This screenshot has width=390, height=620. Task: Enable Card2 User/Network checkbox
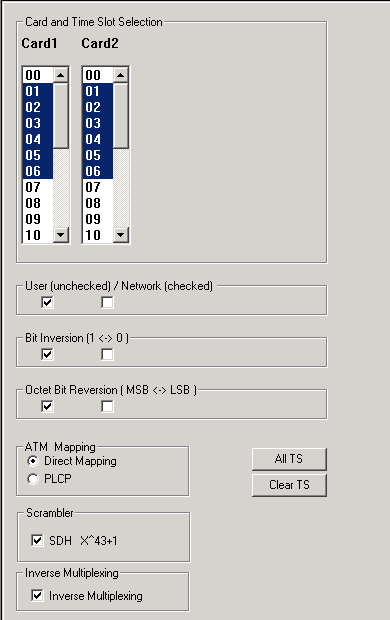tap(107, 302)
